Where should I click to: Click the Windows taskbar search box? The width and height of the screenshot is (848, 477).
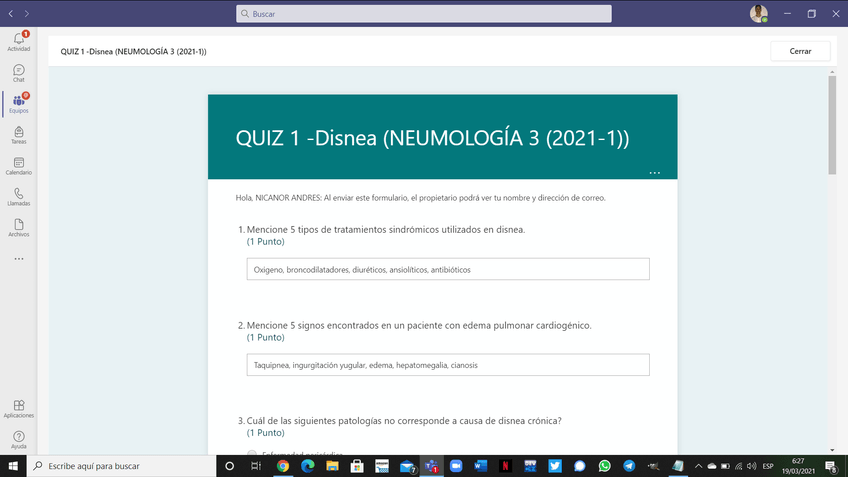pyautogui.click(x=121, y=466)
